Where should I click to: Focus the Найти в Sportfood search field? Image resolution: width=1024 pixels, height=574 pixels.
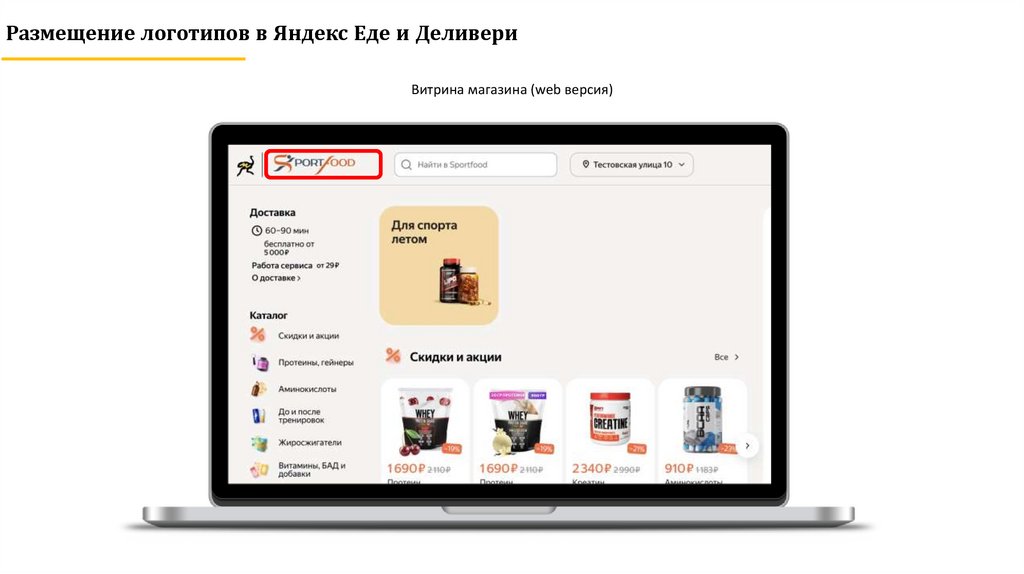click(475, 165)
